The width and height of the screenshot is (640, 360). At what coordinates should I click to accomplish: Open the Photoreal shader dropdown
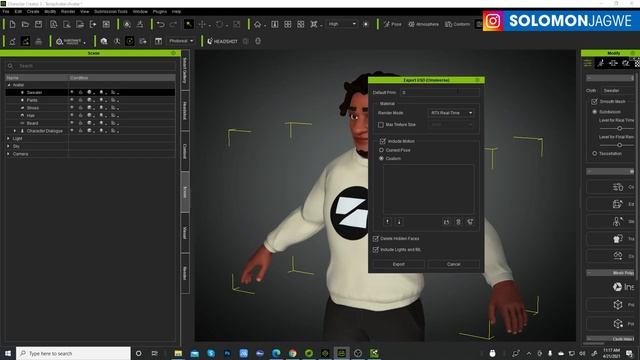181,41
